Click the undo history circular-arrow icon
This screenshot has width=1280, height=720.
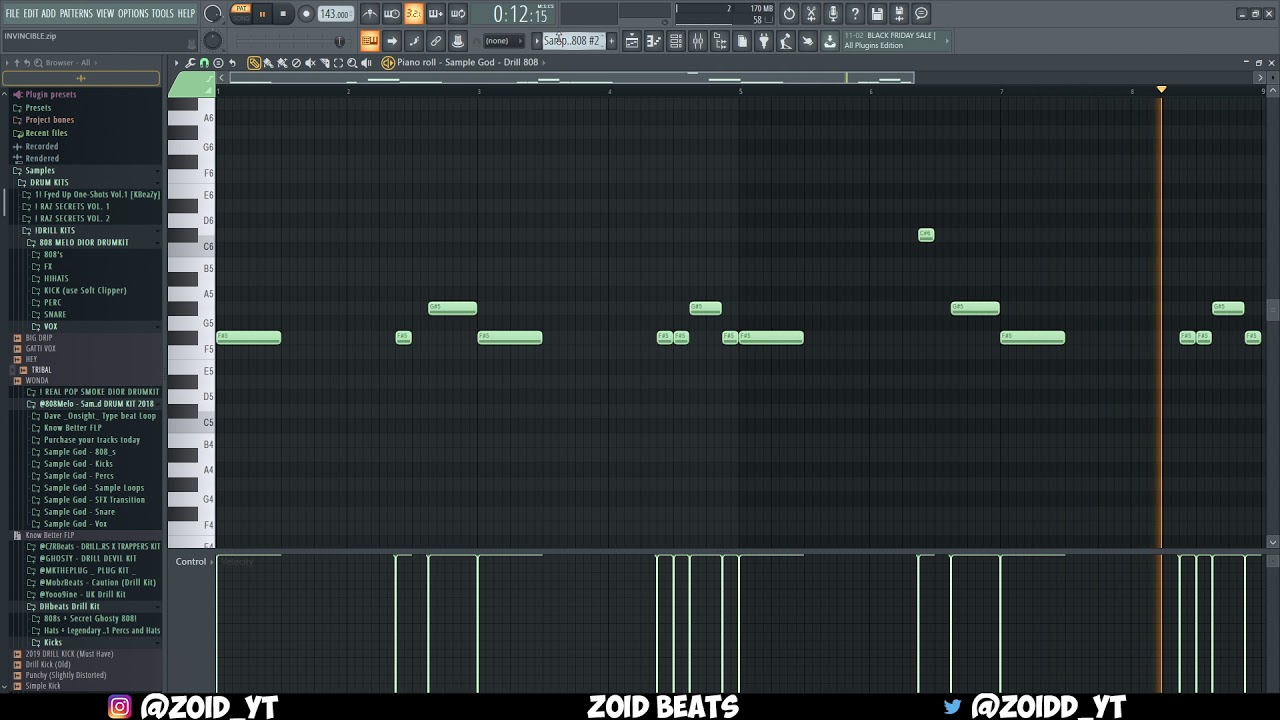[789, 14]
